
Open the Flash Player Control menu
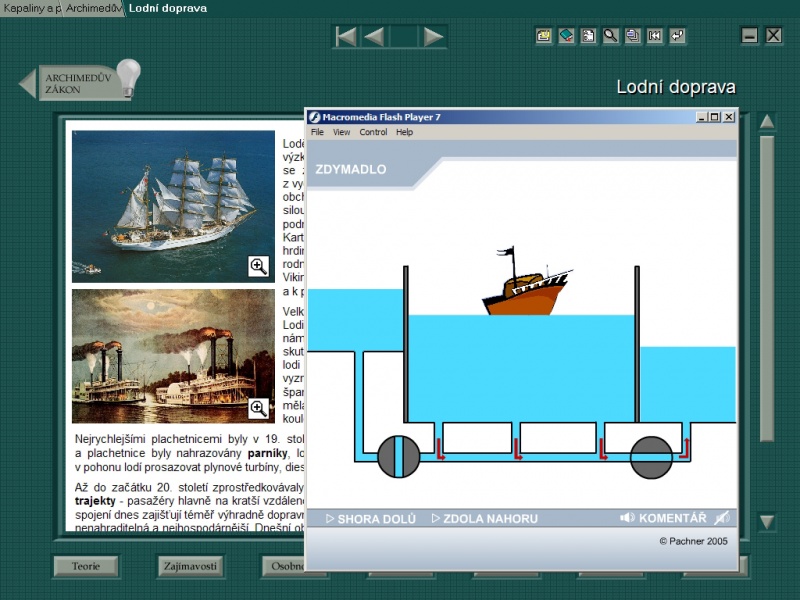pyautogui.click(x=373, y=132)
